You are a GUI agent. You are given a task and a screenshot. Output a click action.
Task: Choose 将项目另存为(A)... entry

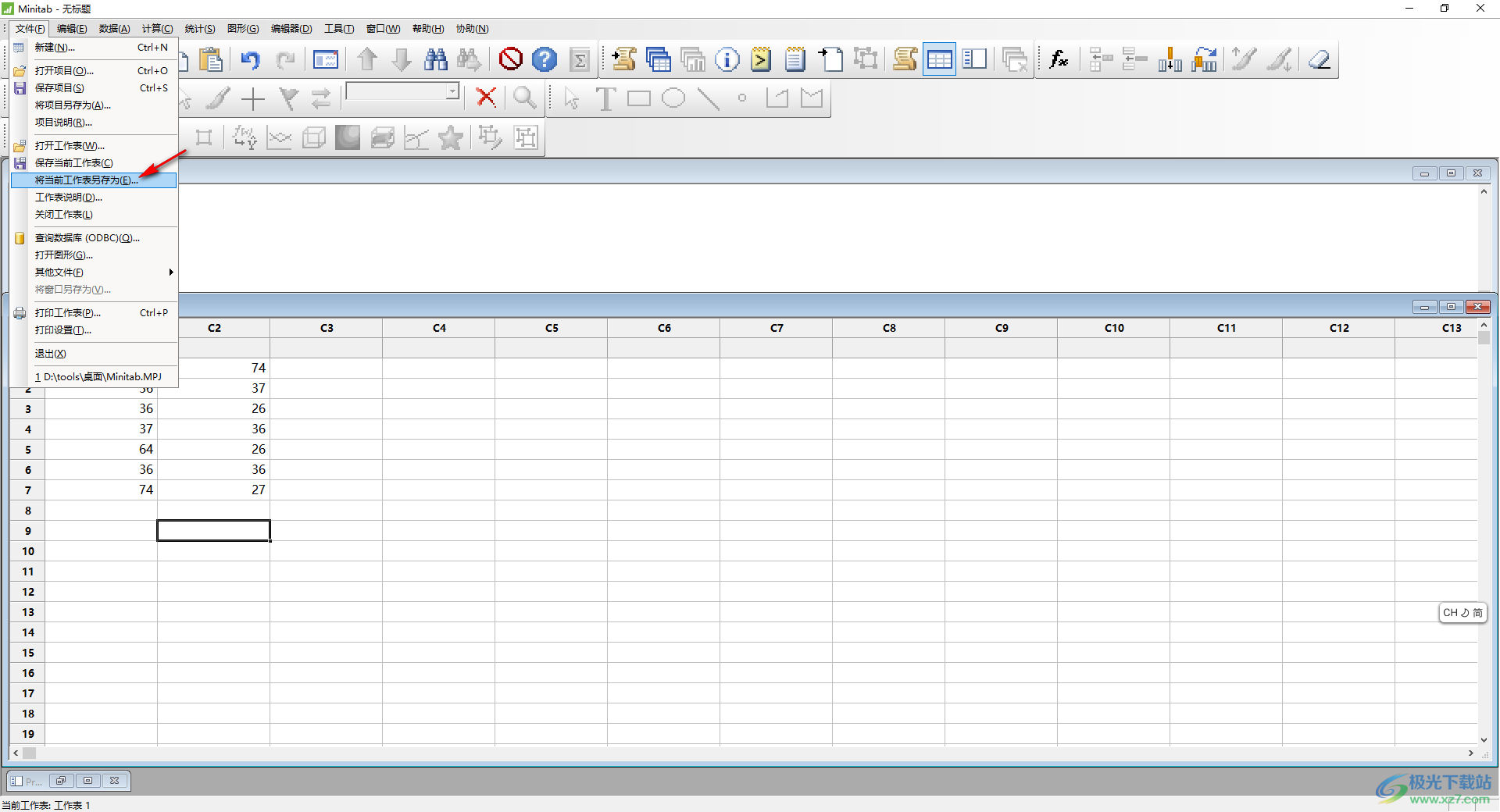point(94,105)
